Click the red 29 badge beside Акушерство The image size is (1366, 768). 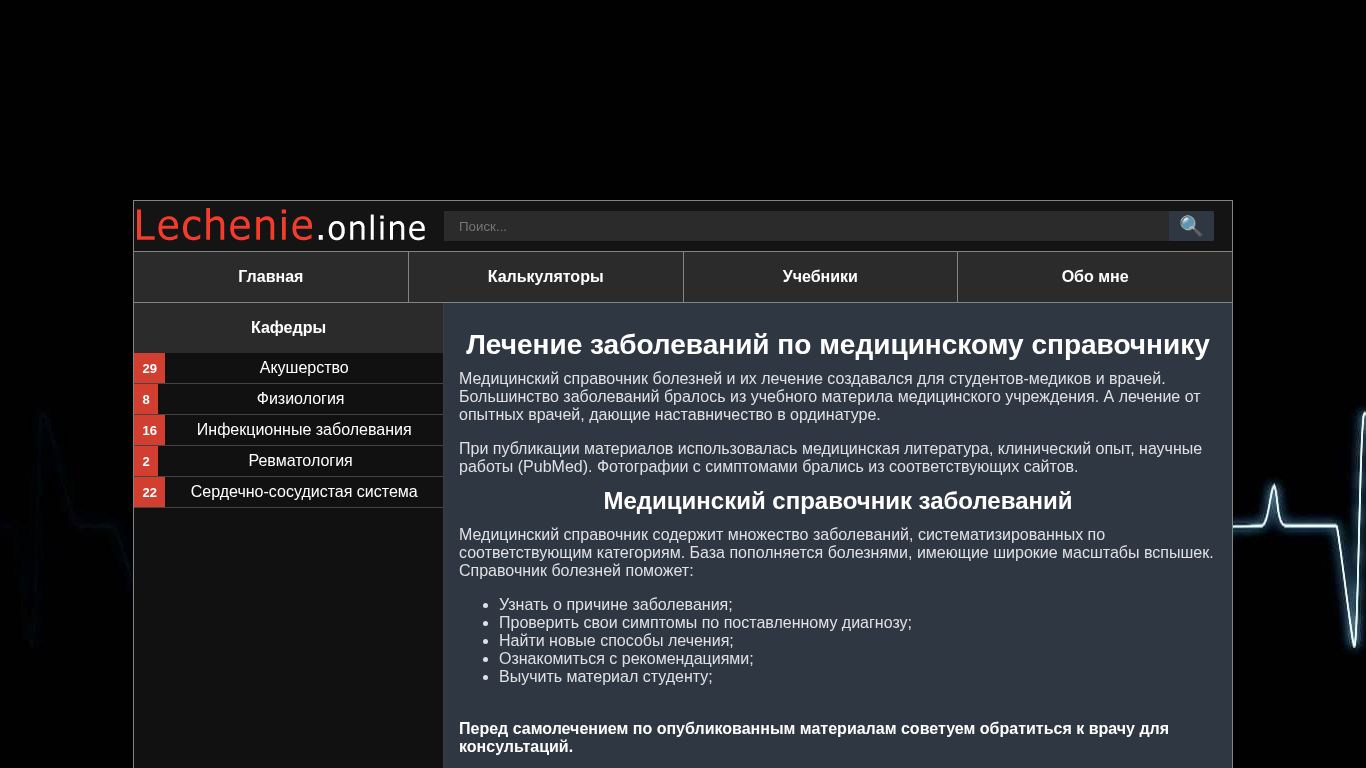(149, 368)
